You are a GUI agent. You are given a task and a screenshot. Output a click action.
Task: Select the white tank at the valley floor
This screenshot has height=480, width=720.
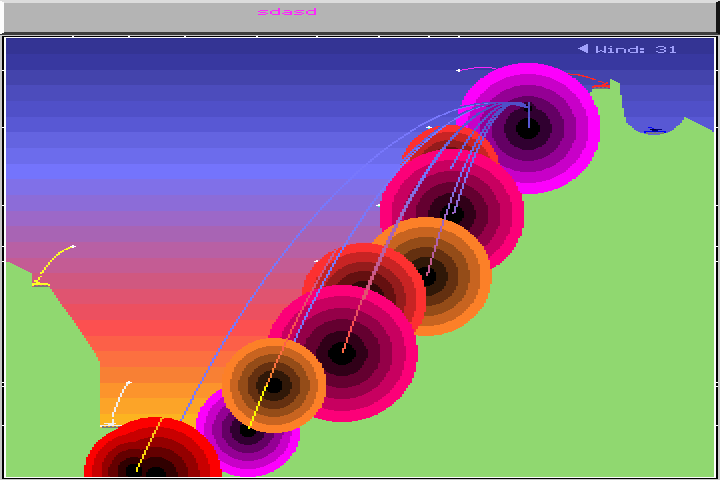(x=109, y=425)
